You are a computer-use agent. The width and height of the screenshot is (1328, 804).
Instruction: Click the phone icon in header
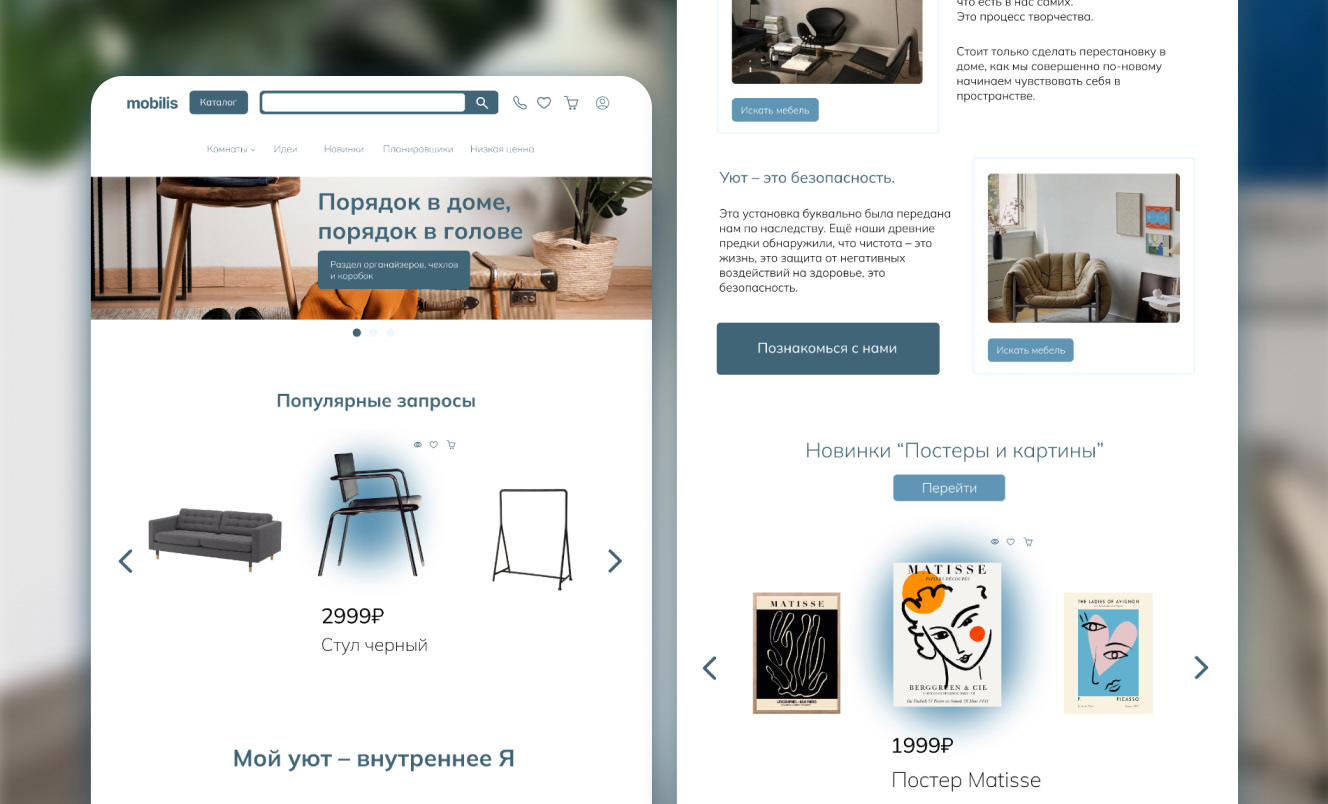click(x=519, y=103)
